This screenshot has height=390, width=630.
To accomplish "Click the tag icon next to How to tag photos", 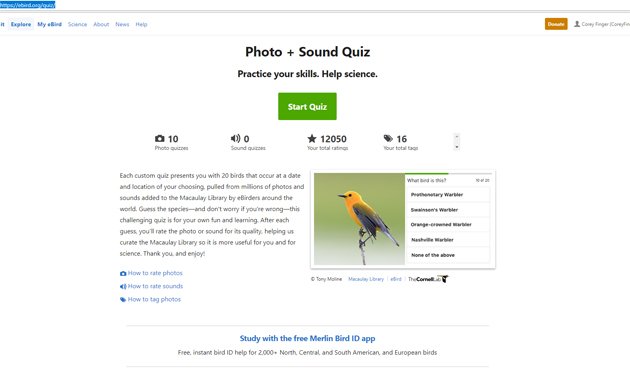I will tap(123, 300).
